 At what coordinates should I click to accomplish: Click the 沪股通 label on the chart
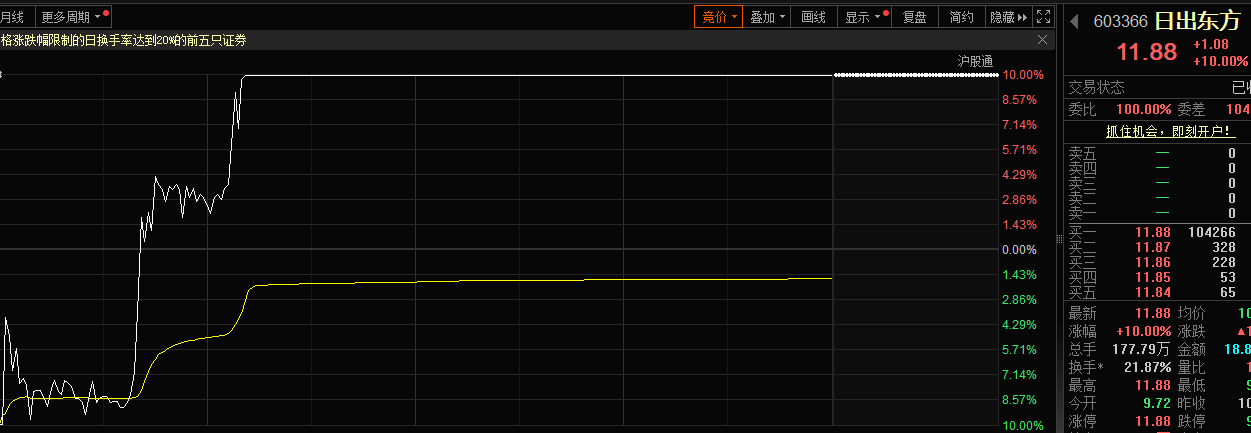[x=975, y=61]
